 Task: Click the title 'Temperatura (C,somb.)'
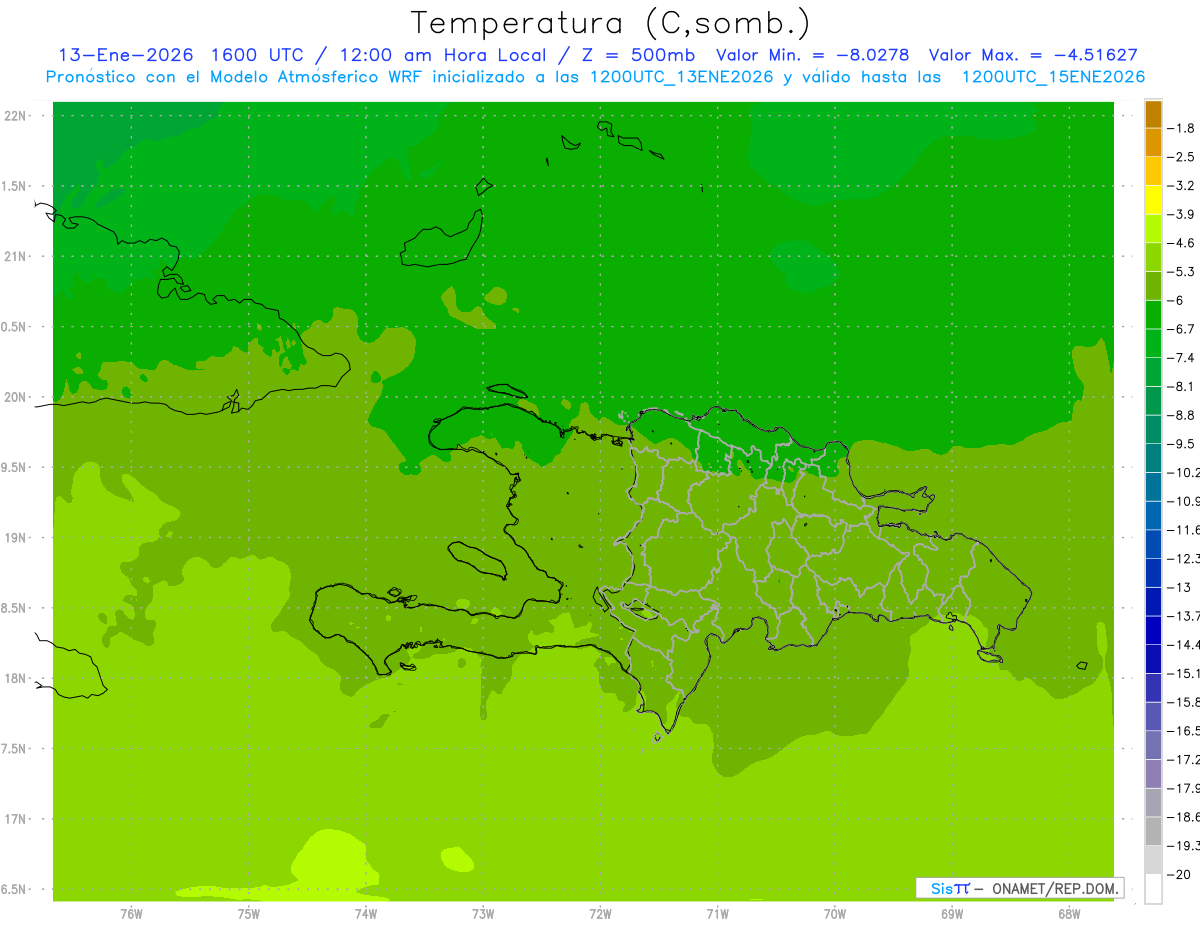[610, 23]
